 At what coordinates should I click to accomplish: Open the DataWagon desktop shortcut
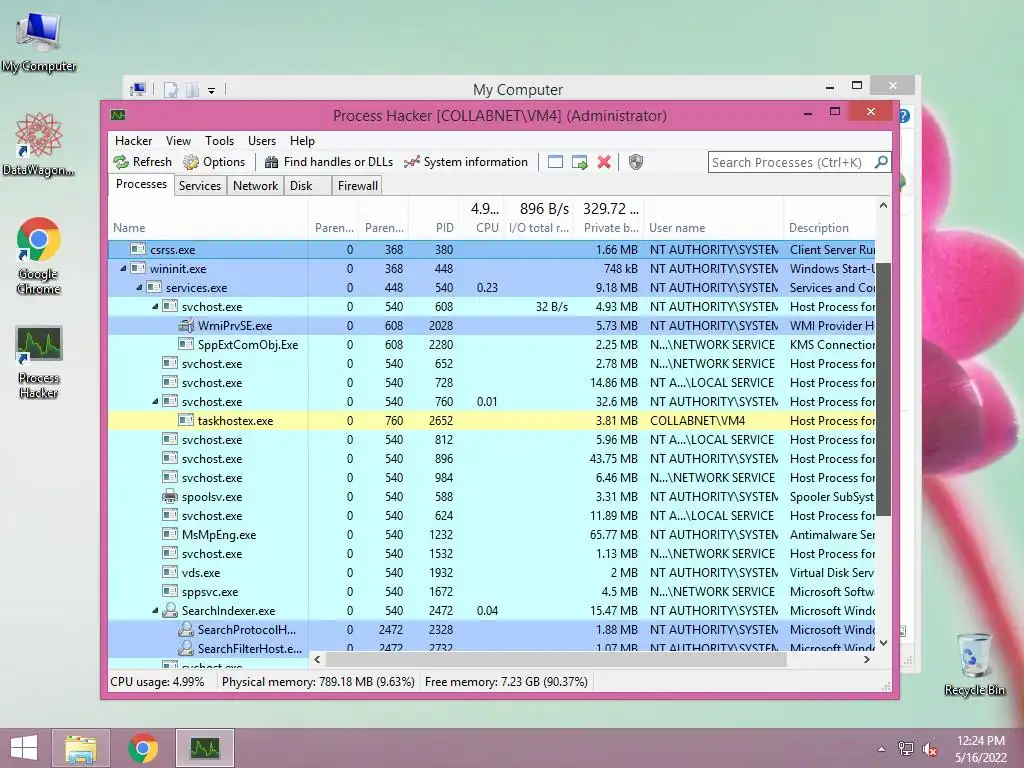point(39,144)
